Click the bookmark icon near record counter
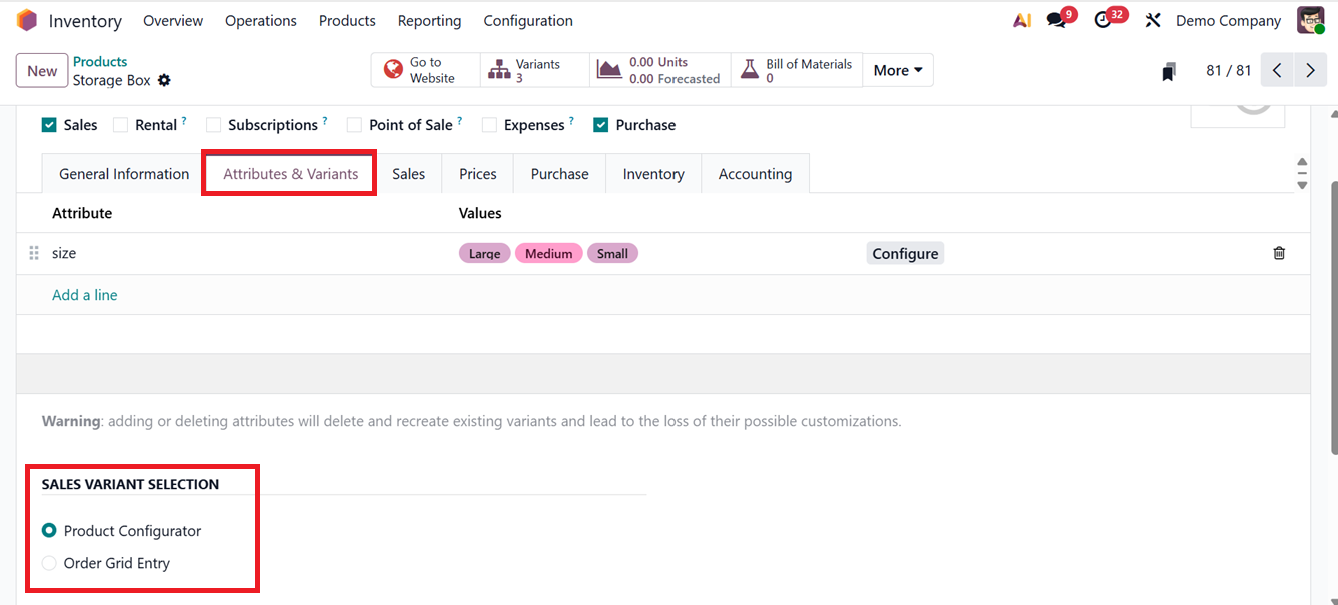The image size is (1338, 605). click(x=1168, y=70)
